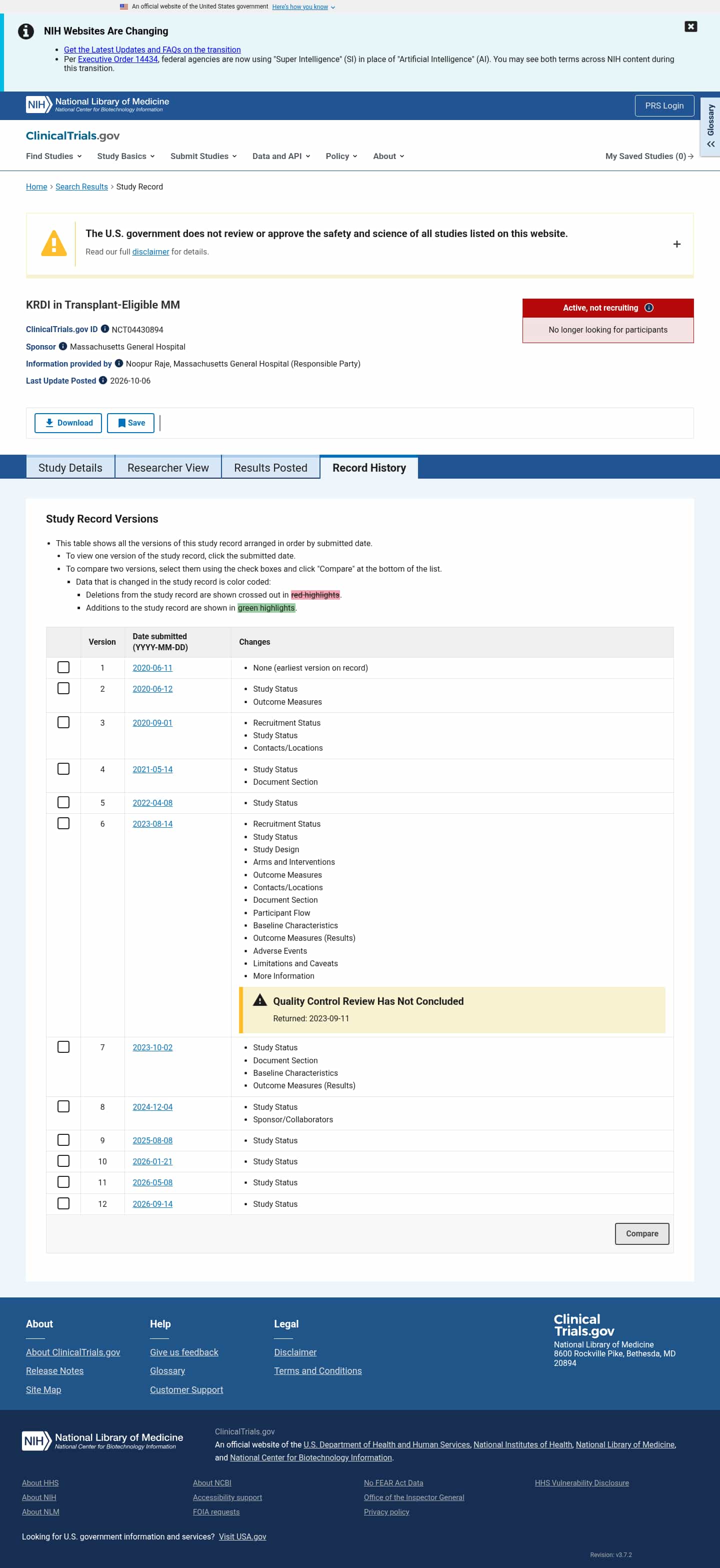
Task: Open the Data and API dropdown menu
Action: (281, 156)
